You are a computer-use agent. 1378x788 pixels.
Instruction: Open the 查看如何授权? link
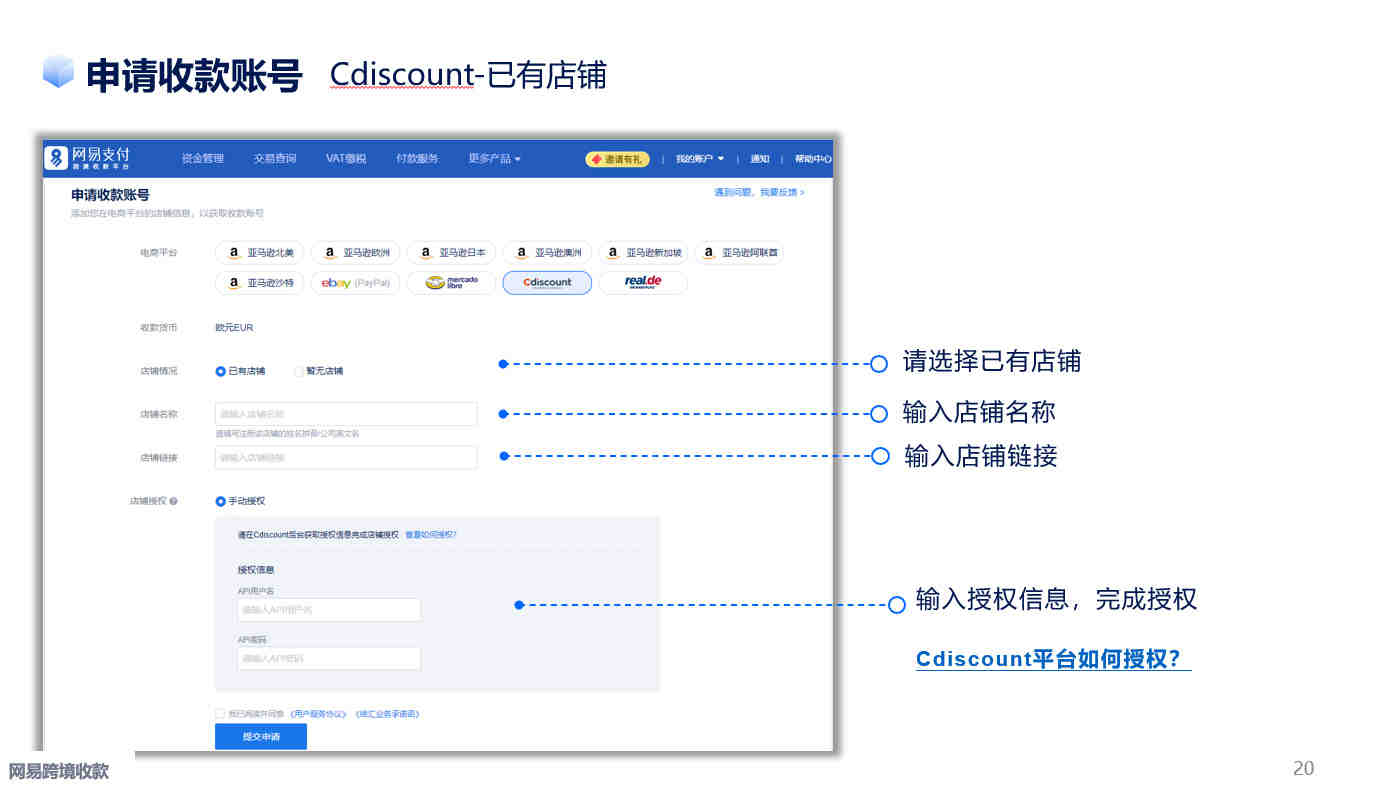[430, 535]
